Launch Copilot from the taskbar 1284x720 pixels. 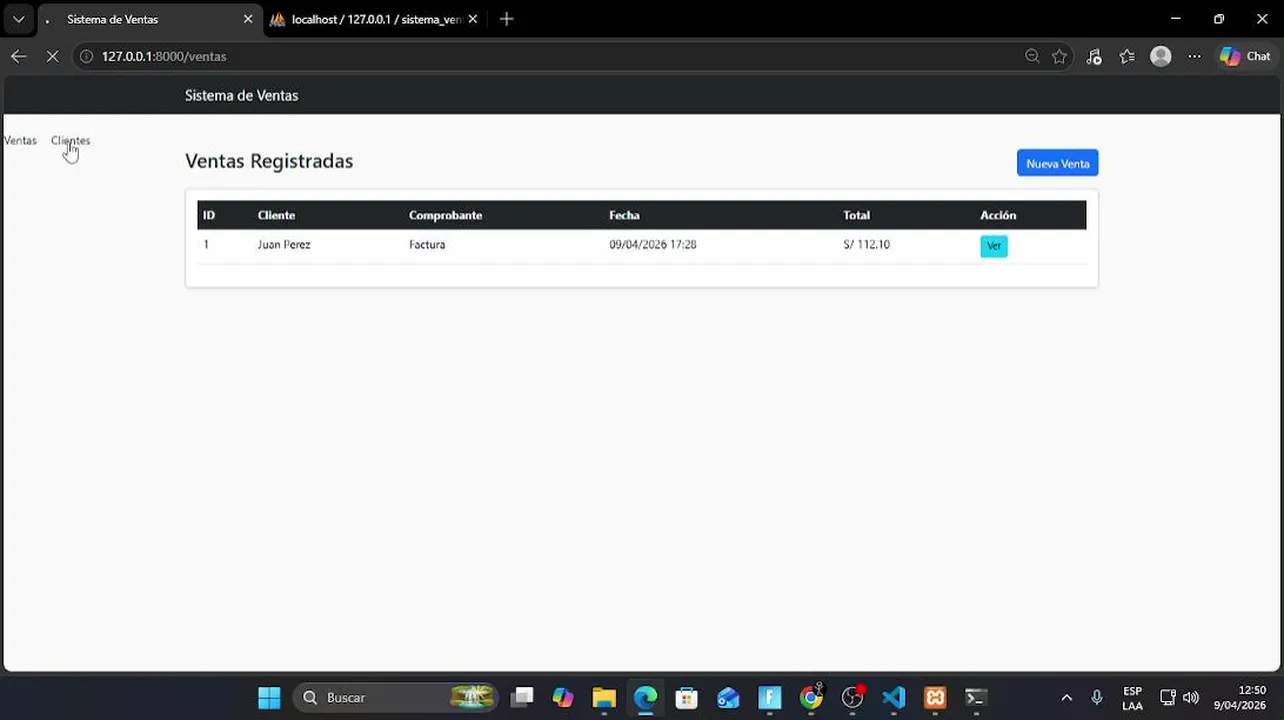(x=563, y=697)
